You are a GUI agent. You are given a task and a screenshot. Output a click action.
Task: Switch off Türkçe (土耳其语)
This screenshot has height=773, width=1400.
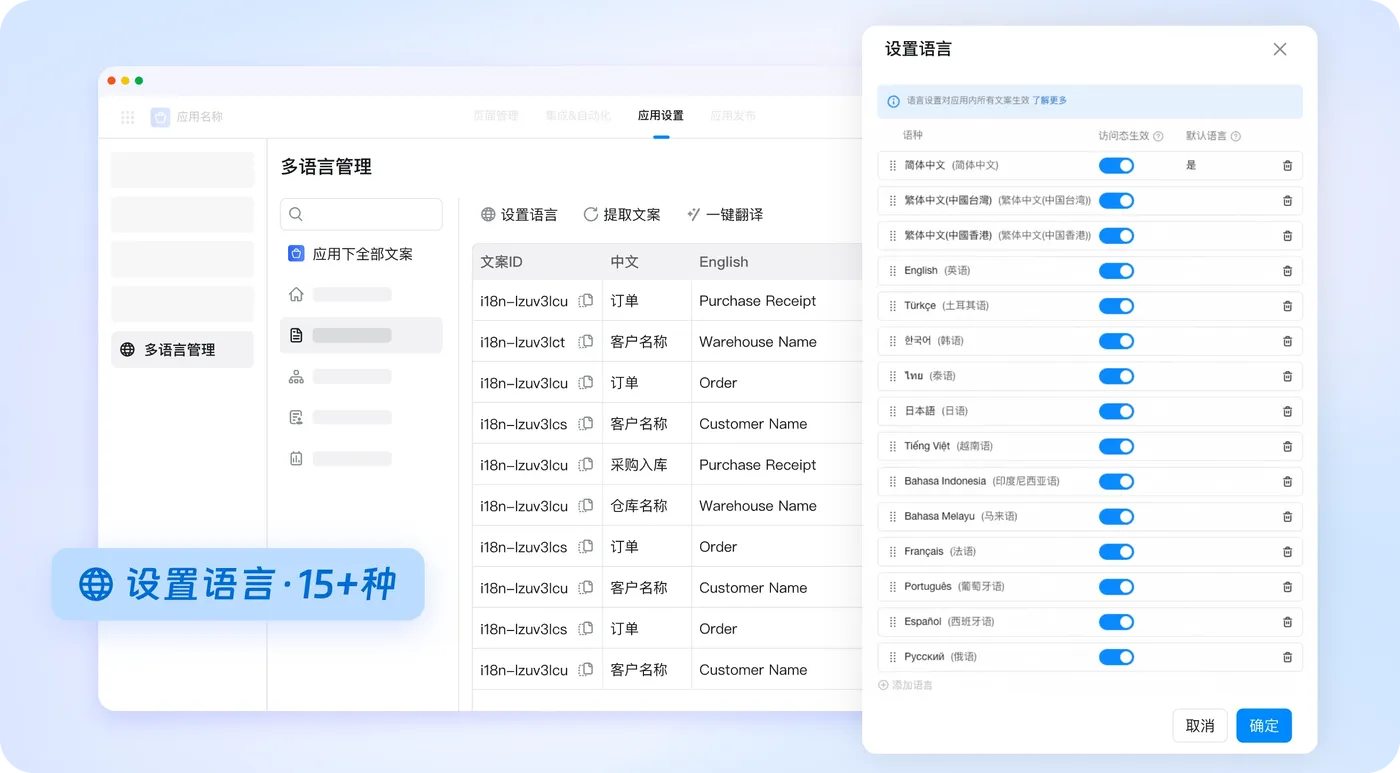1116,306
